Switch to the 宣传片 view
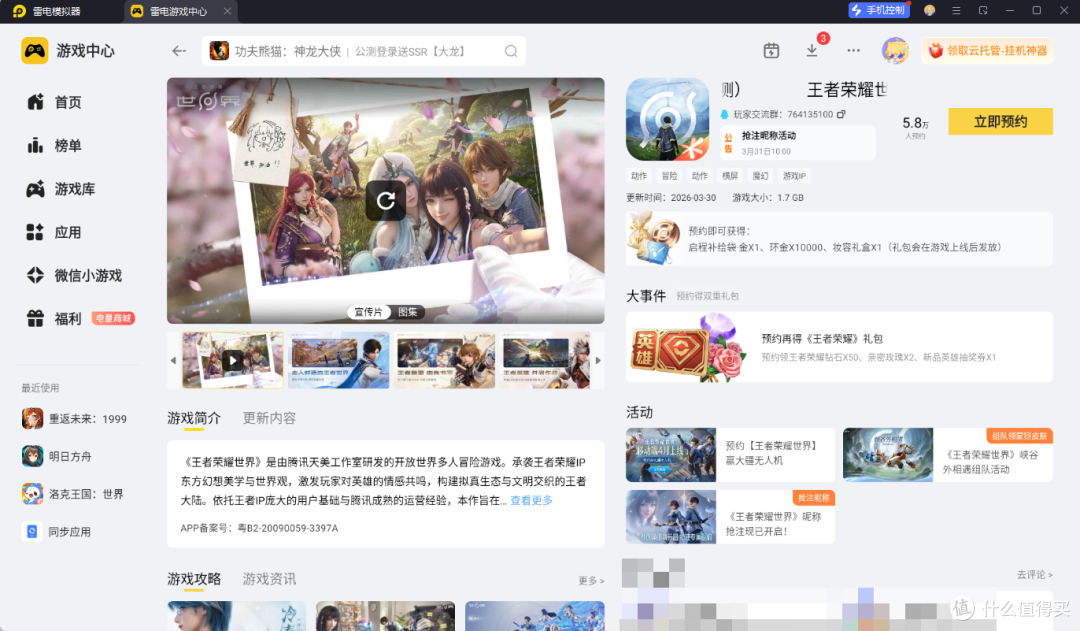 tap(368, 312)
